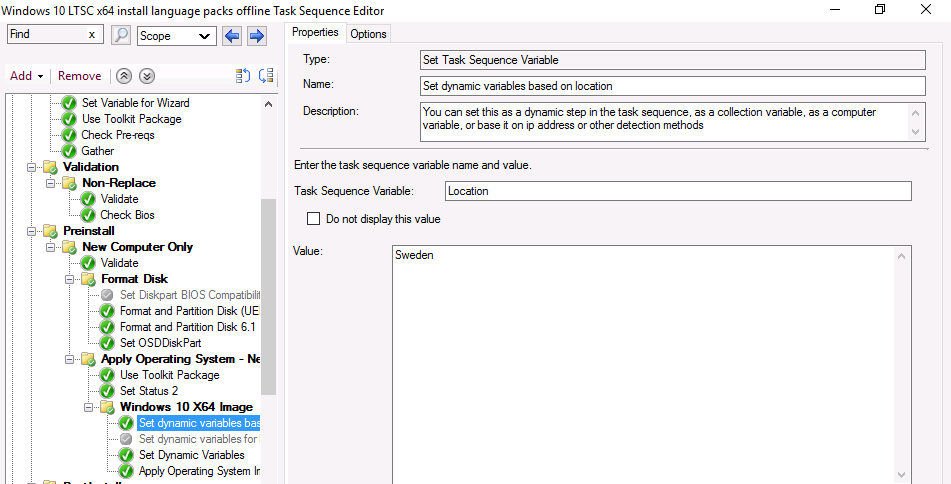Select the Check Bios step
The image size is (951, 484).
(x=127, y=215)
